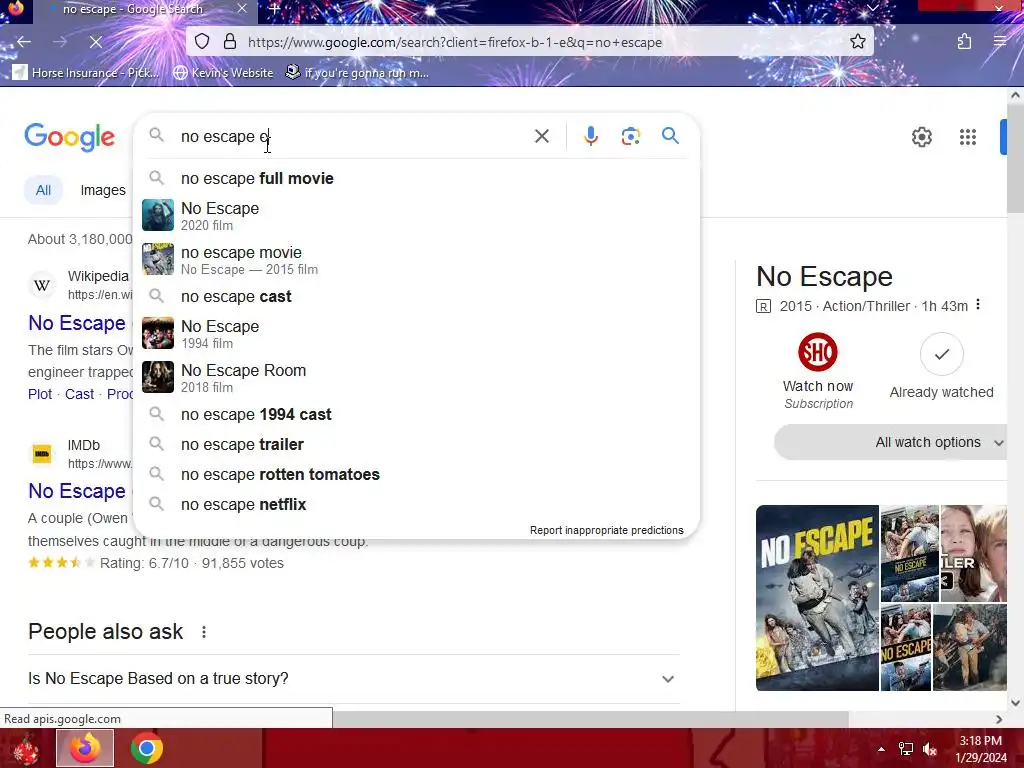Show hidden tray icons arrow
The image size is (1024, 768).
(x=881, y=749)
